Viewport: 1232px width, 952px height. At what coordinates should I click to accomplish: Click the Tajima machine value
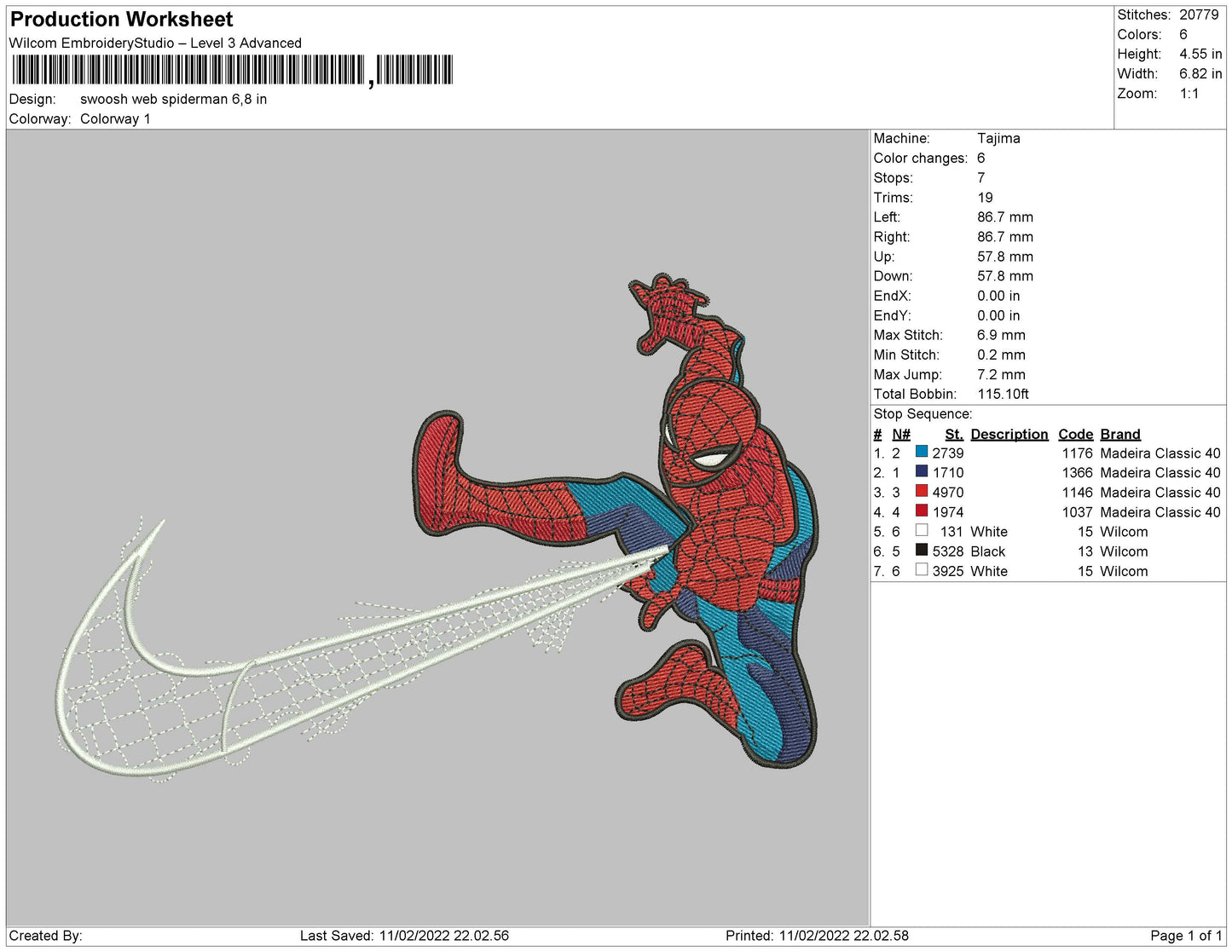coord(998,138)
